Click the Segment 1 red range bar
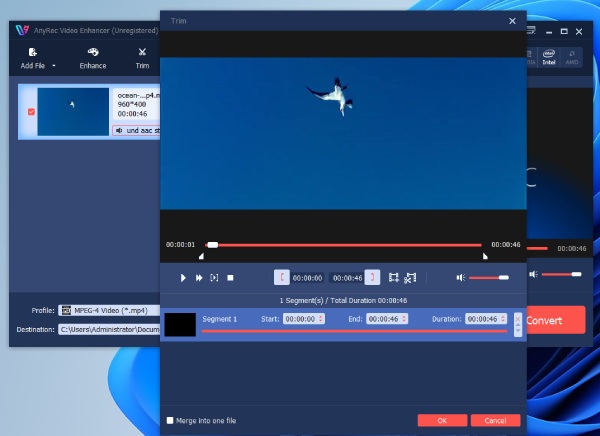The height and width of the screenshot is (436, 600). (x=354, y=331)
